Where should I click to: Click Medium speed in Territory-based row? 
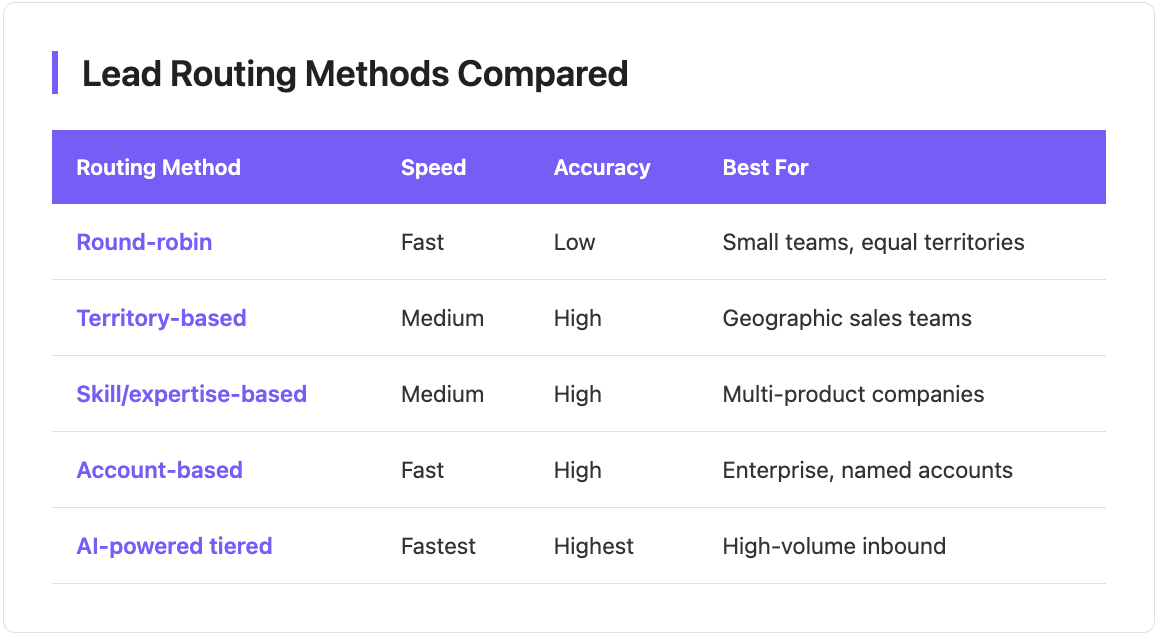[442, 318]
